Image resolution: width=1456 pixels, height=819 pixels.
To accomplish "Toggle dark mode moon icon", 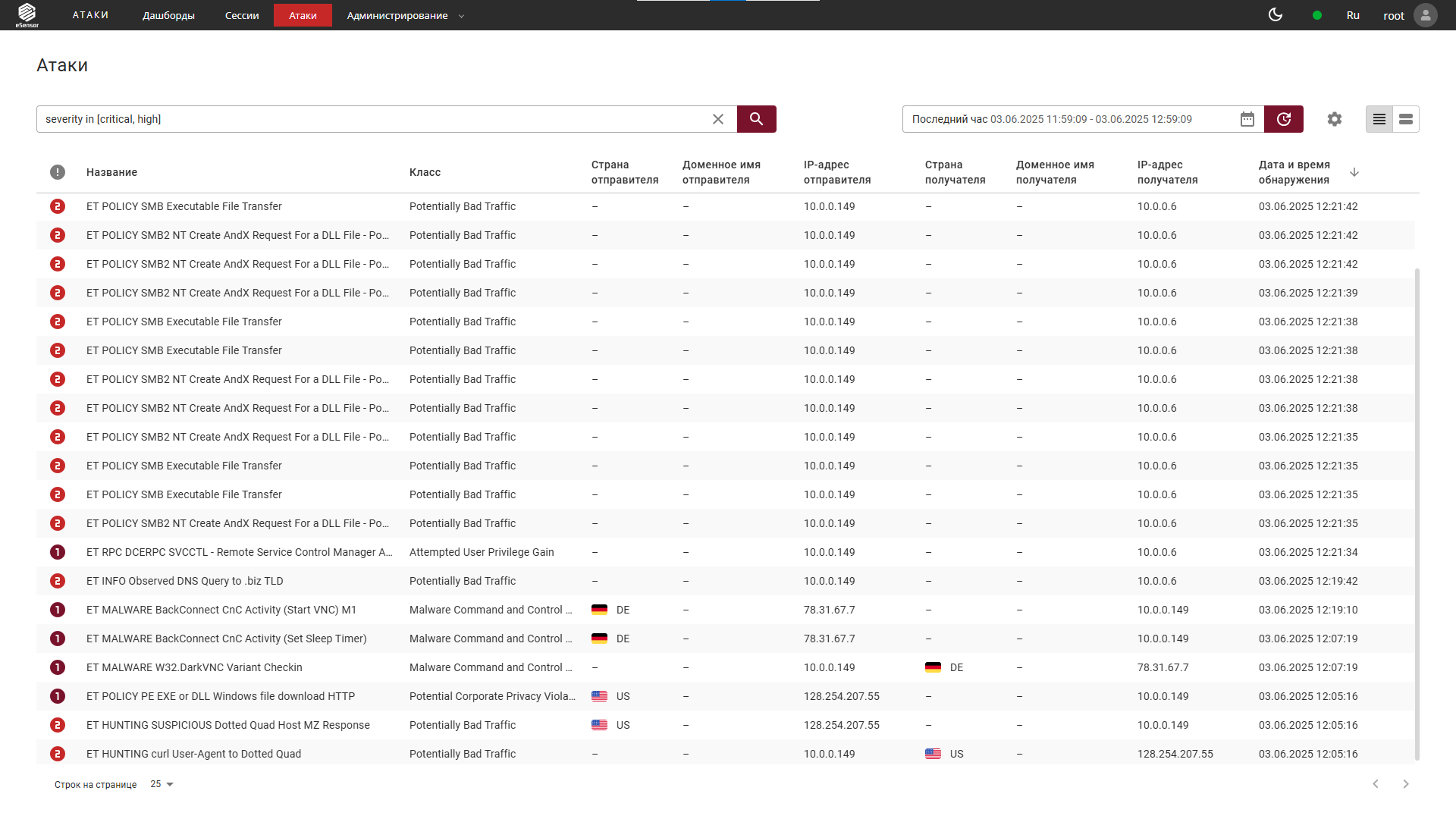I will point(1276,15).
